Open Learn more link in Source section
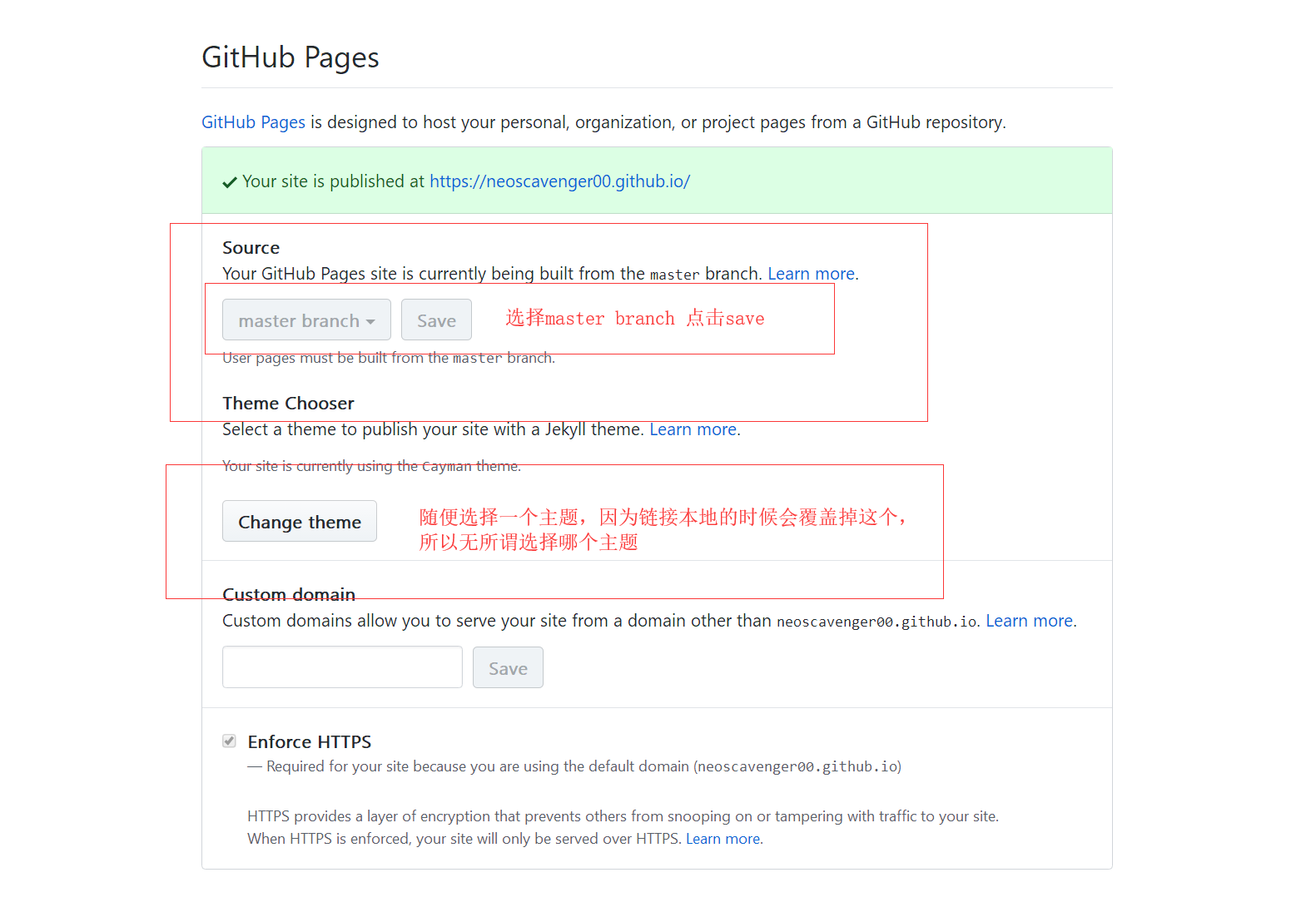This screenshot has width=1316, height=917. (x=811, y=274)
